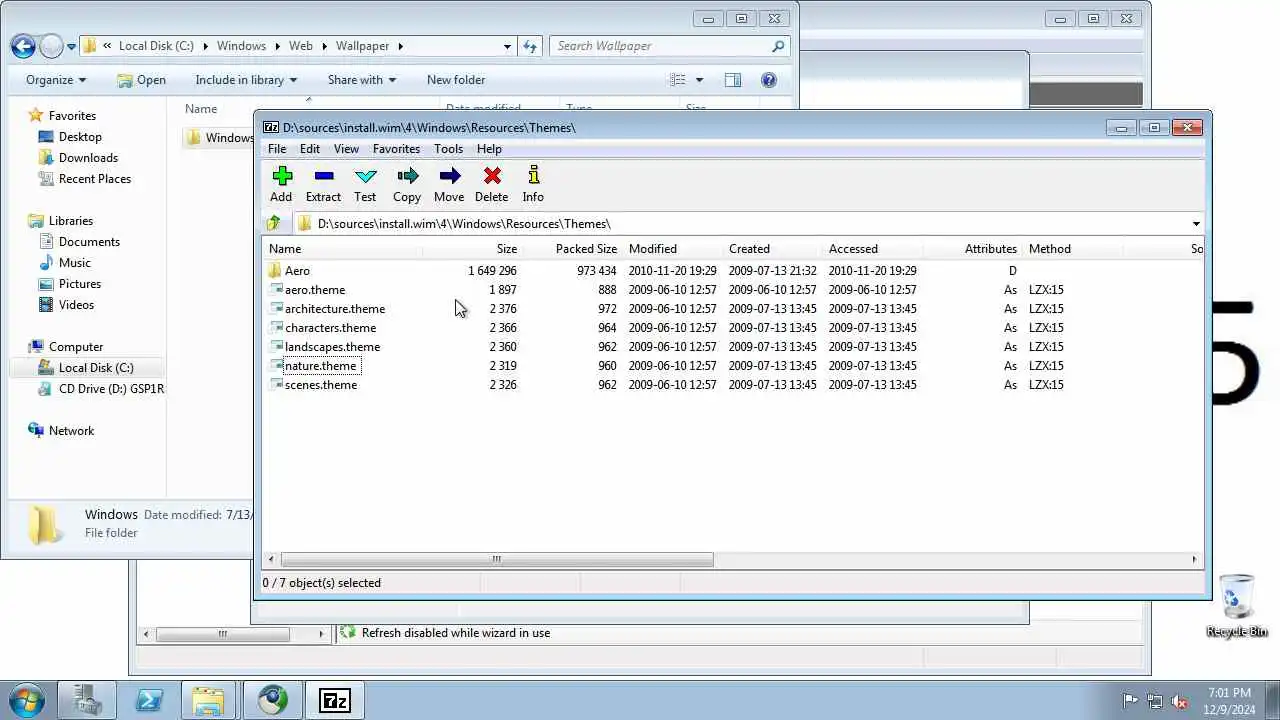Open recent pages dropdown beside Forward button
Image resolution: width=1280 pixels, height=720 pixels.
click(x=71, y=47)
